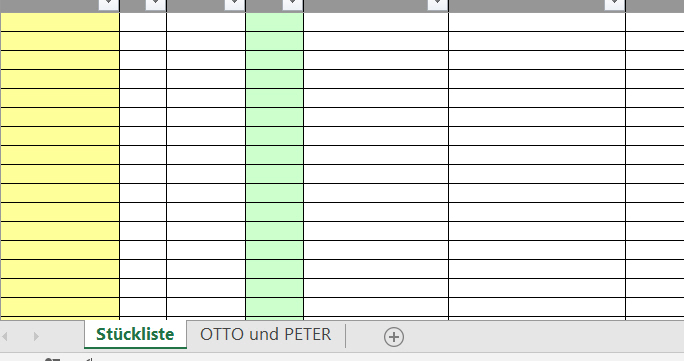684x361 pixels.
Task: Select yellow cell in lowest fully visible row
Action: click(x=60, y=307)
